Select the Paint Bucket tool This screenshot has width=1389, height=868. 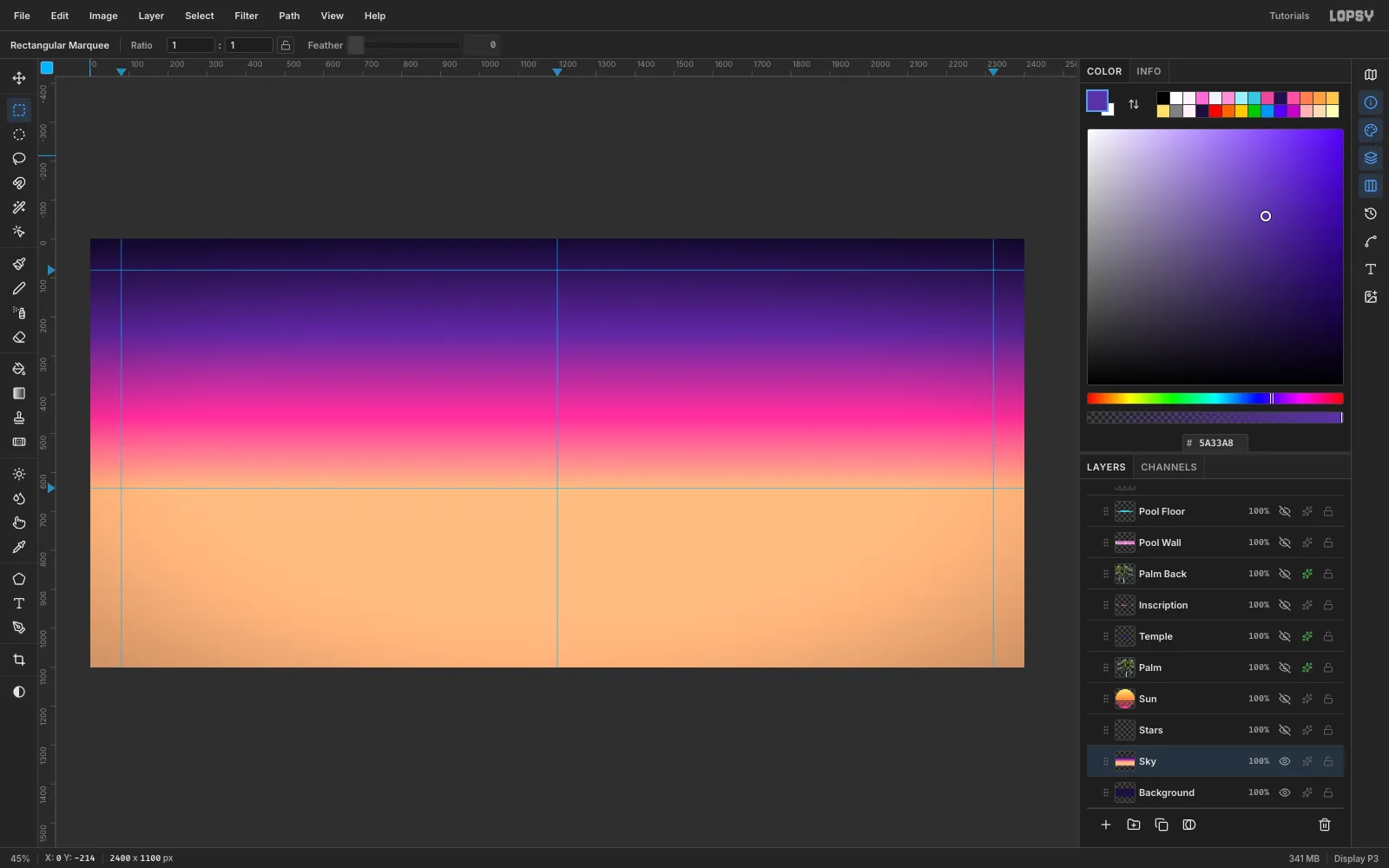pyautogui.click(x=19, y=369)
